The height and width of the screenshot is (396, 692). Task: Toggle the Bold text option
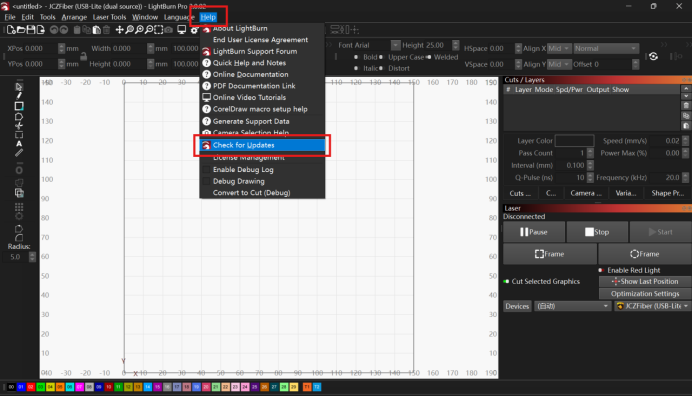coord(356,57)
